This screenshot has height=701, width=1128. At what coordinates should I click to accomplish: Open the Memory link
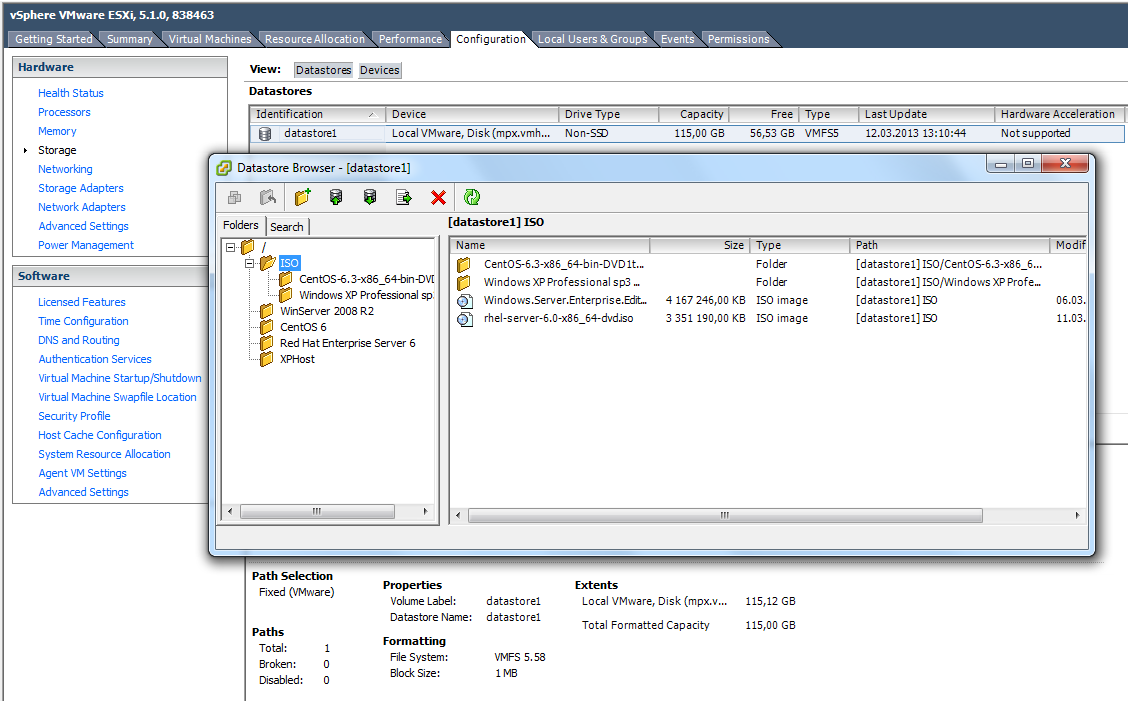[x=57, y=131]
